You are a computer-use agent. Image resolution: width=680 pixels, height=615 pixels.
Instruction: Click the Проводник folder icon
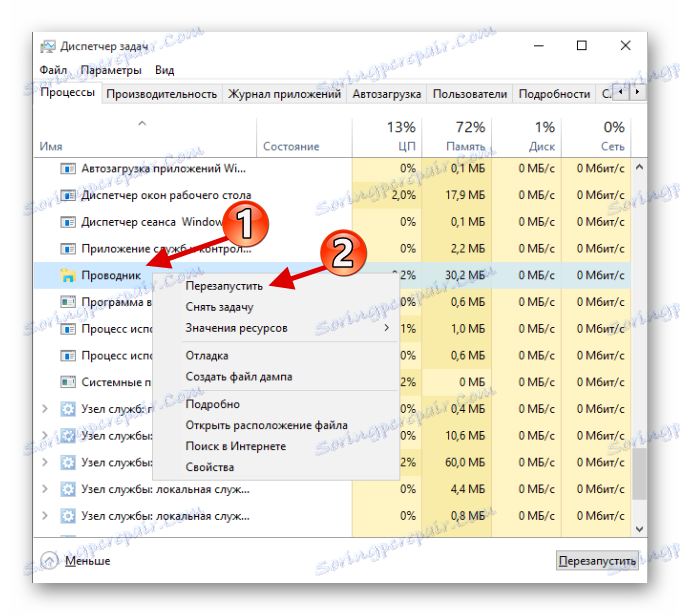coord(68,275)
